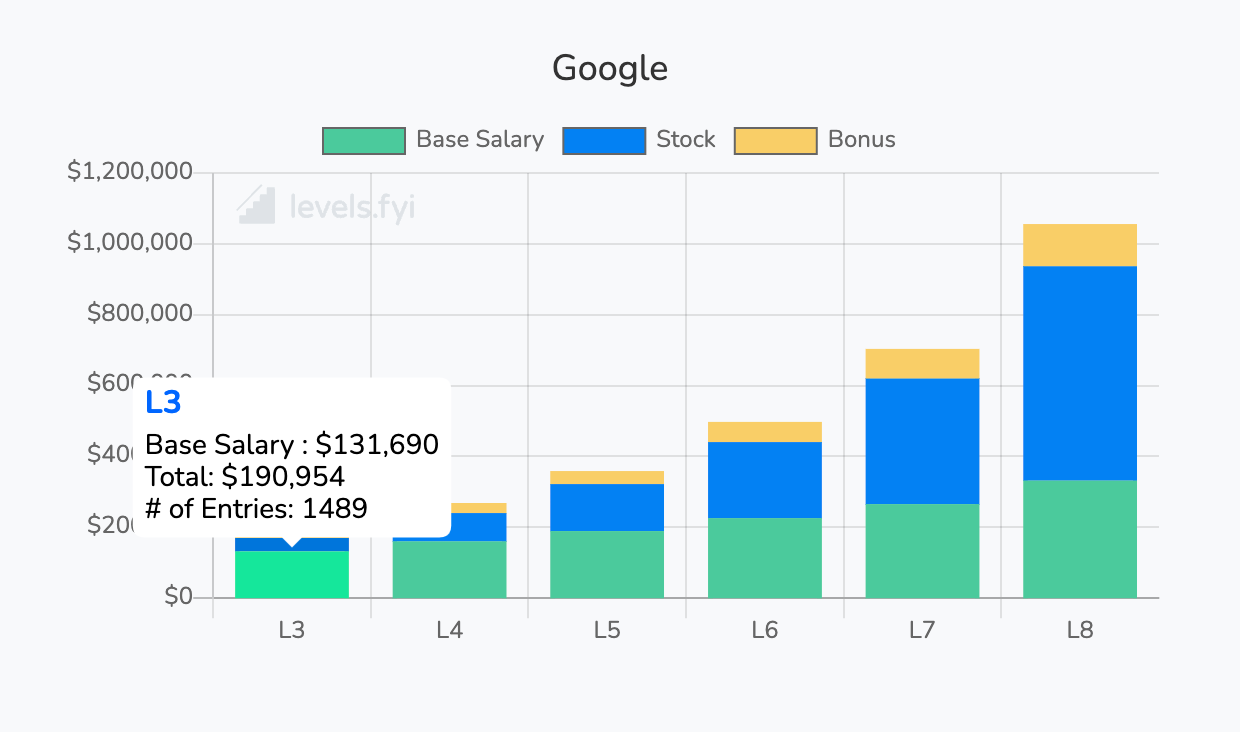The image size is (1240, 732).
Task: Click the L8 axis label
Action: coord(1080,630)
